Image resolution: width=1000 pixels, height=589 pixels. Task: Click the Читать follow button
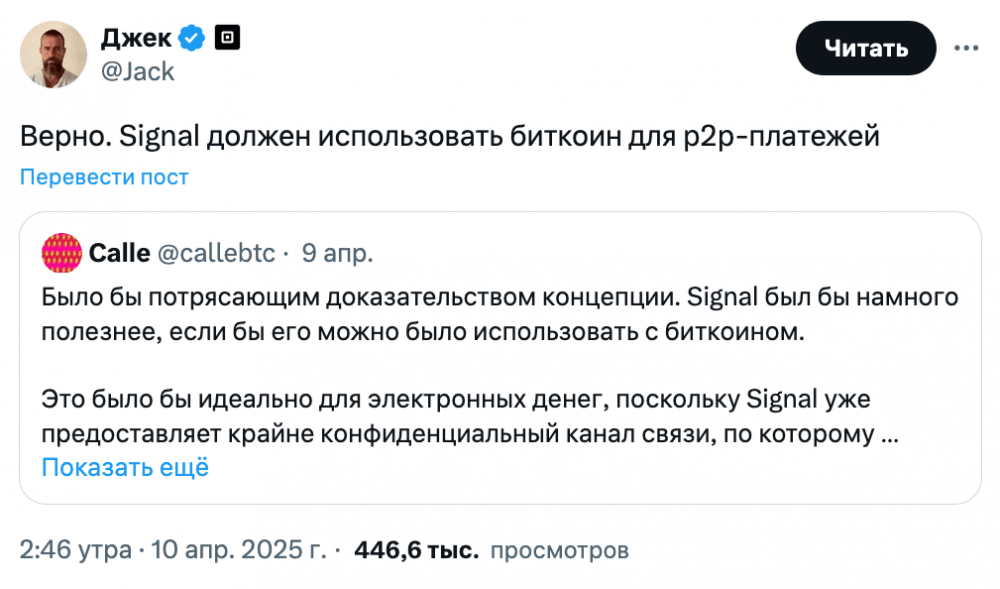[x=865, y=48]
